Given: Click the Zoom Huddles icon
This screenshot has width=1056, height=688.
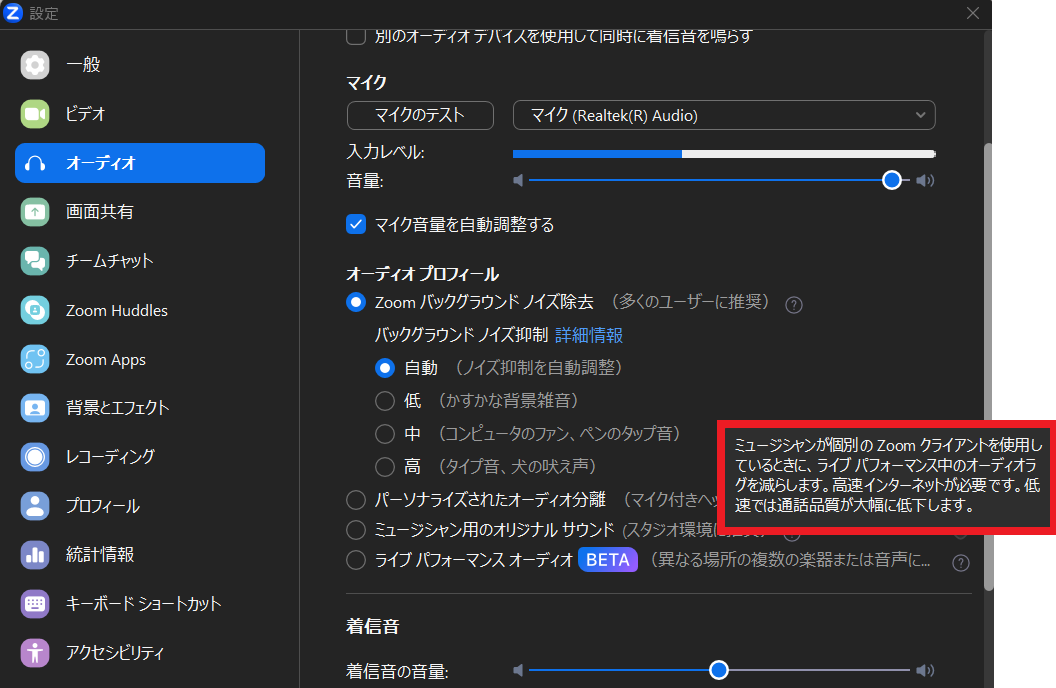Looking at the screenshot, I should pos(35,310).
